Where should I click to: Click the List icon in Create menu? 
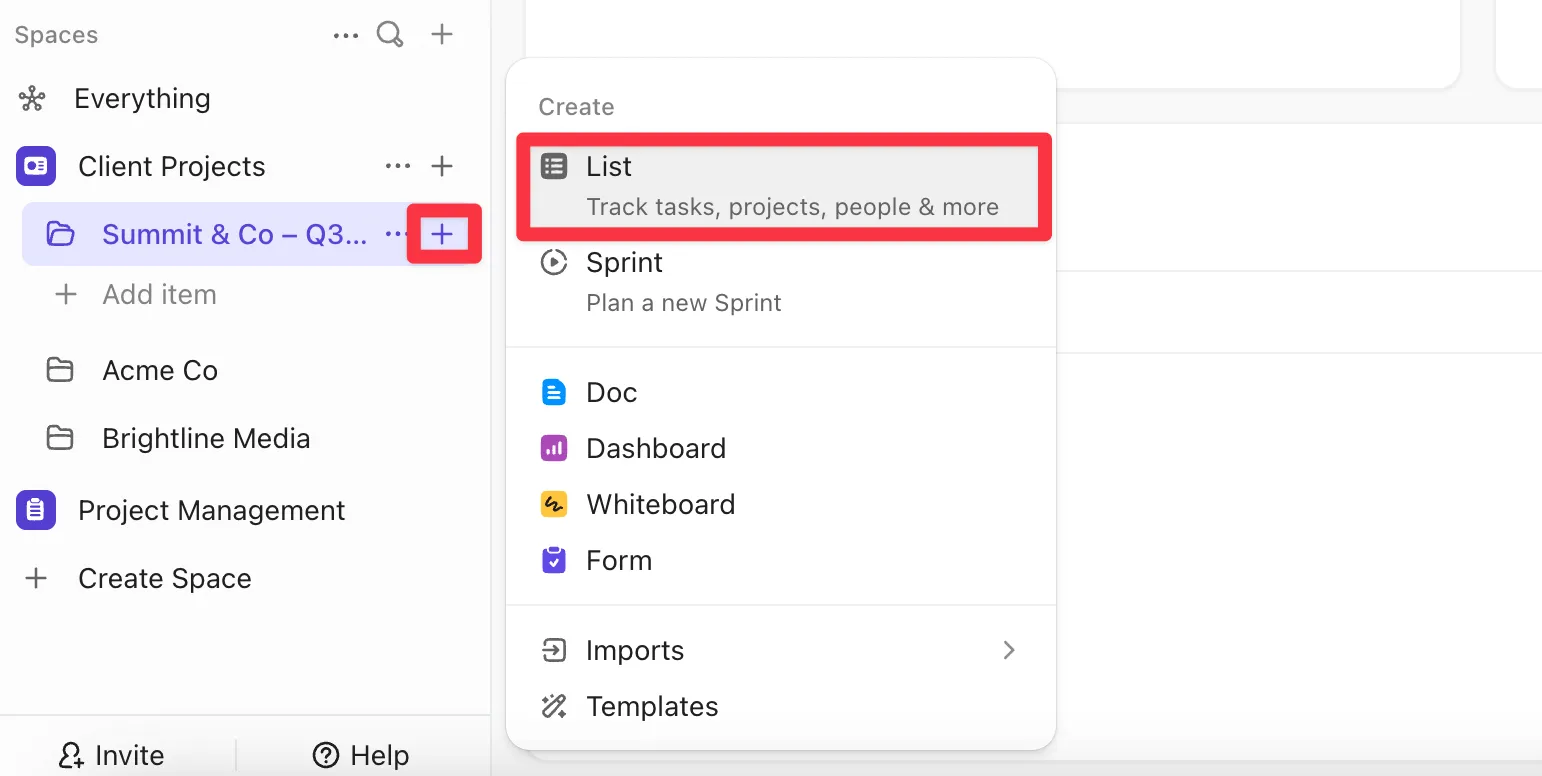point(554,166)
